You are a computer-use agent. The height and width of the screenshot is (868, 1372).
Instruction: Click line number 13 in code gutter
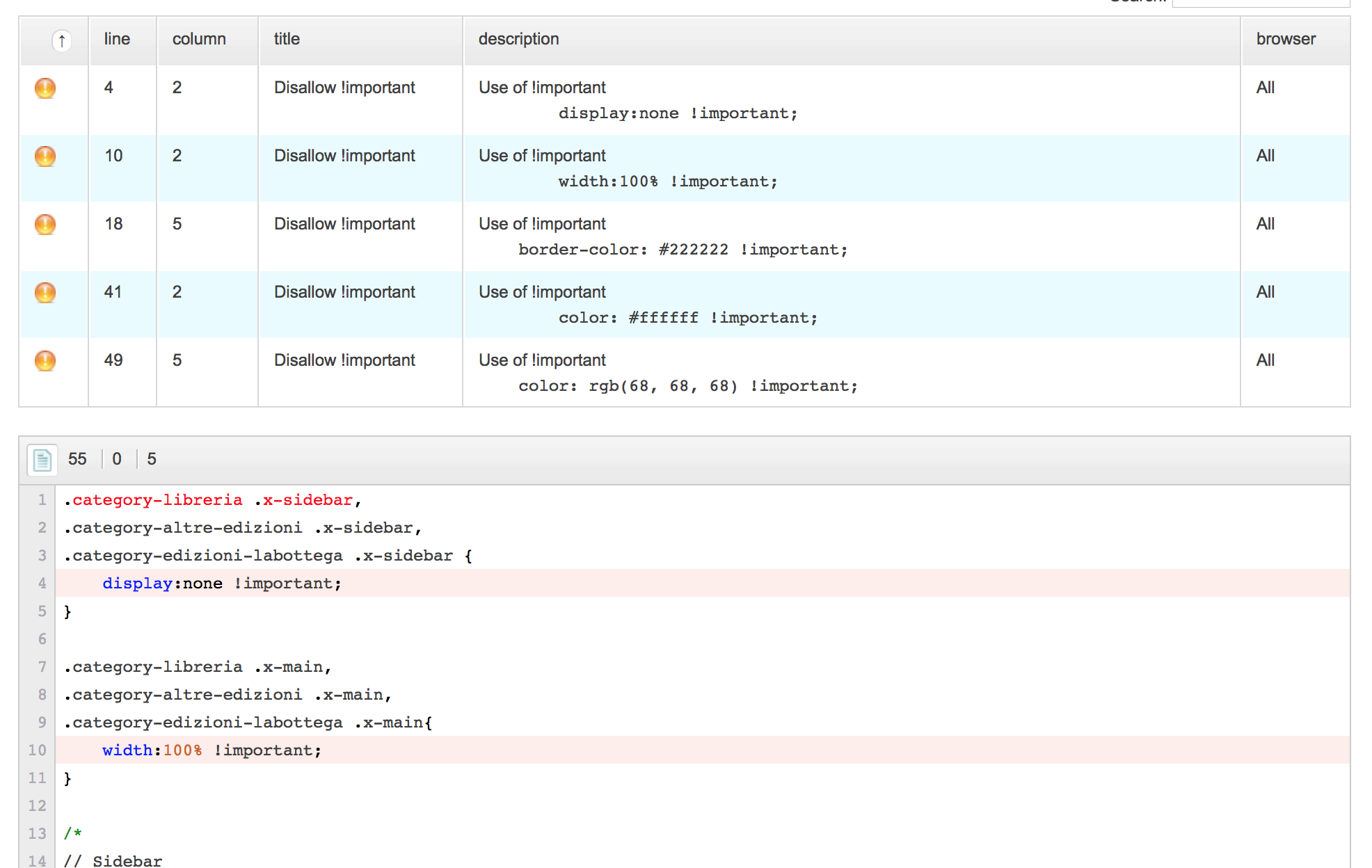click(x=38, y=833)
